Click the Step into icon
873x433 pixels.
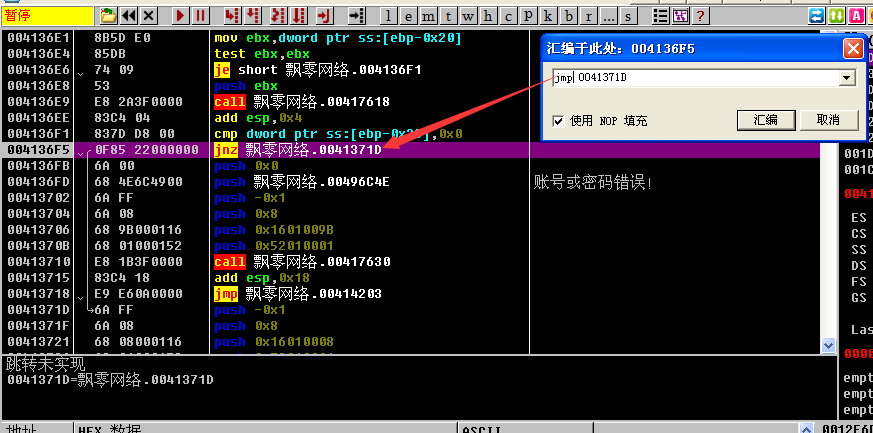coord(233,16)
